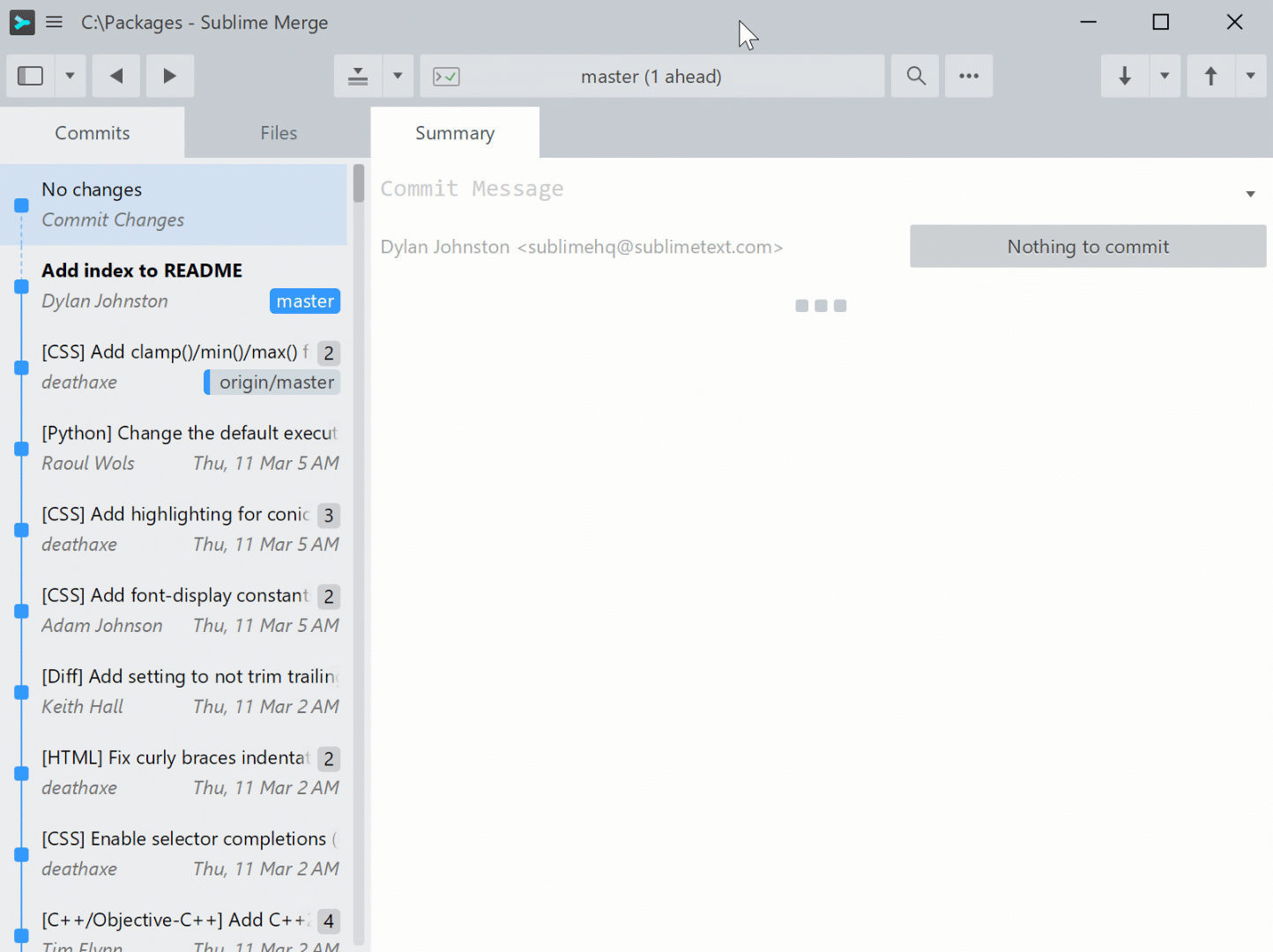Click the Nothing to commit button
This screenshot has width=1273, height=952.
pyautogui.click(x=1088, y=247)
